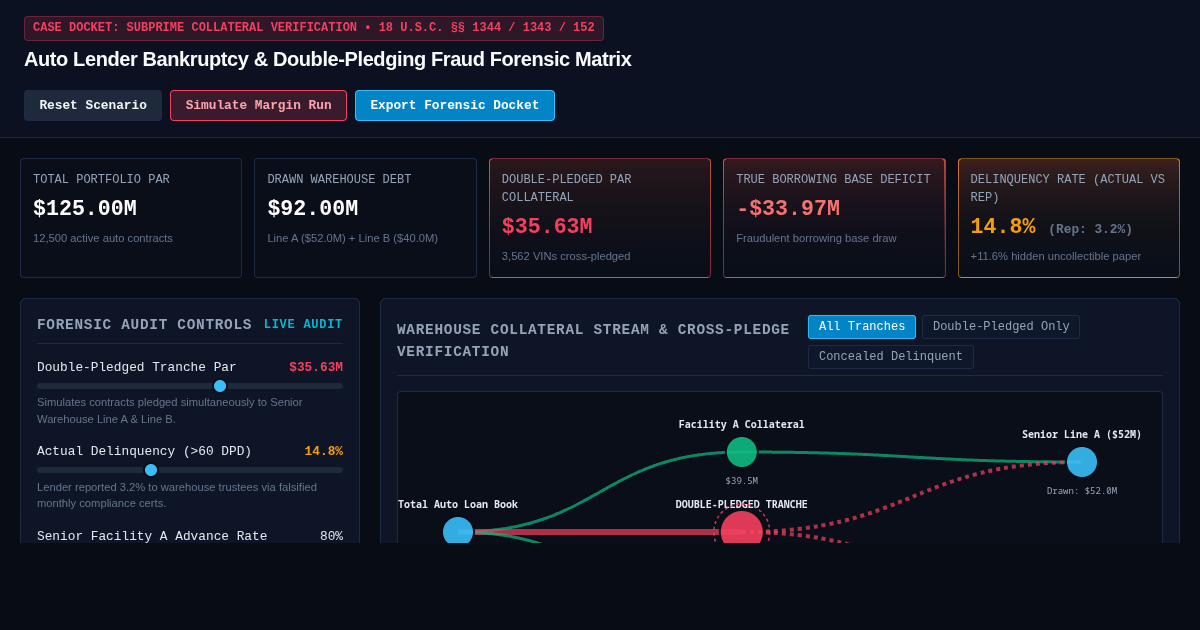Click the Case Docket badge at top

point(314,28)
